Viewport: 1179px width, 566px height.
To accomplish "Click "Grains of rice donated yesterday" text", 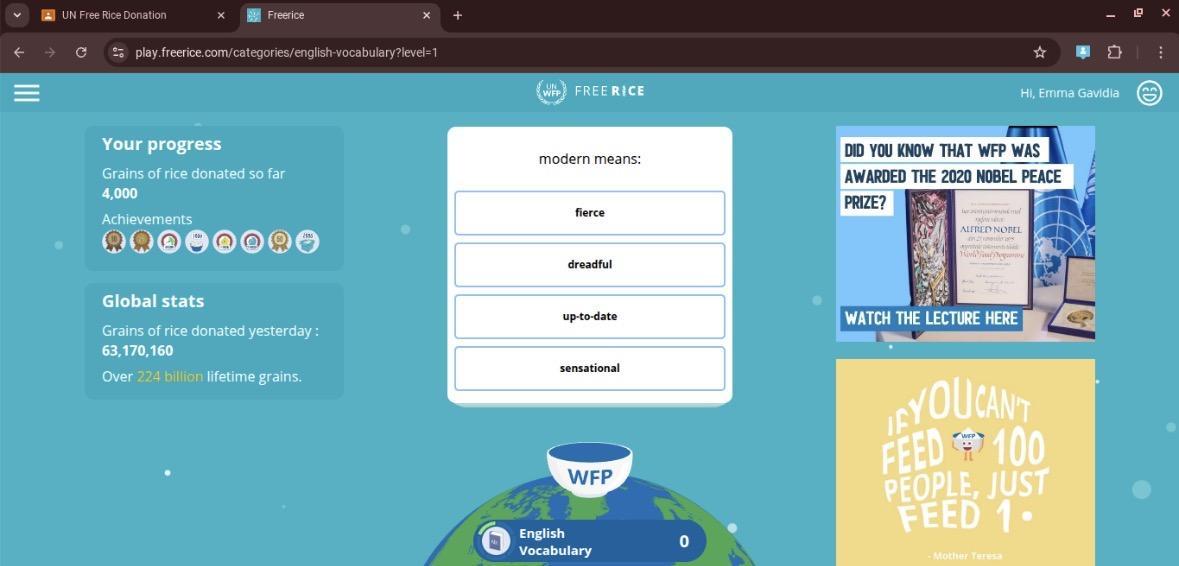I will tap(211, 331).
